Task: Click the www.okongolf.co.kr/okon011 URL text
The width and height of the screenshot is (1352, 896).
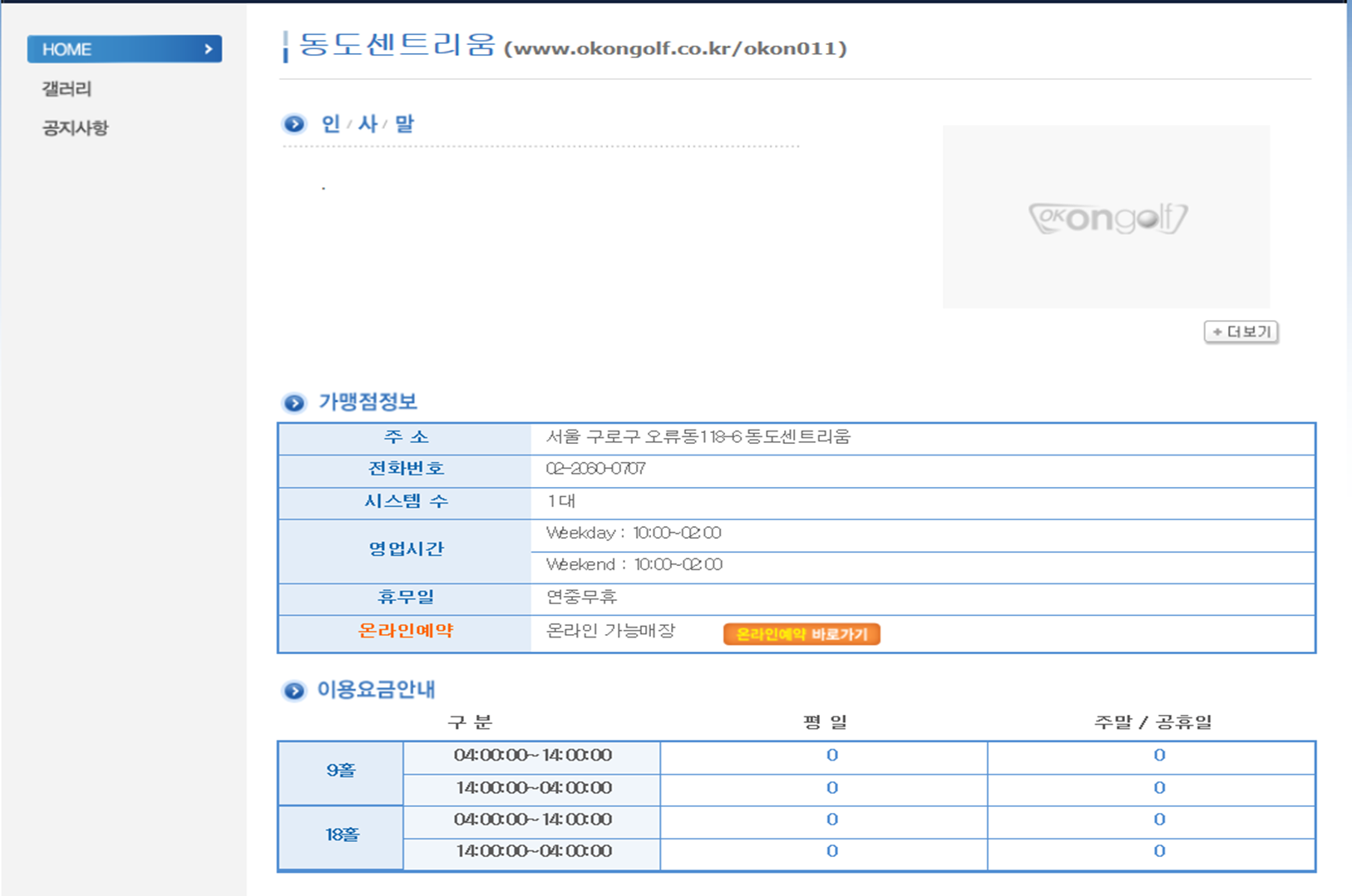Action: point(675,48)
